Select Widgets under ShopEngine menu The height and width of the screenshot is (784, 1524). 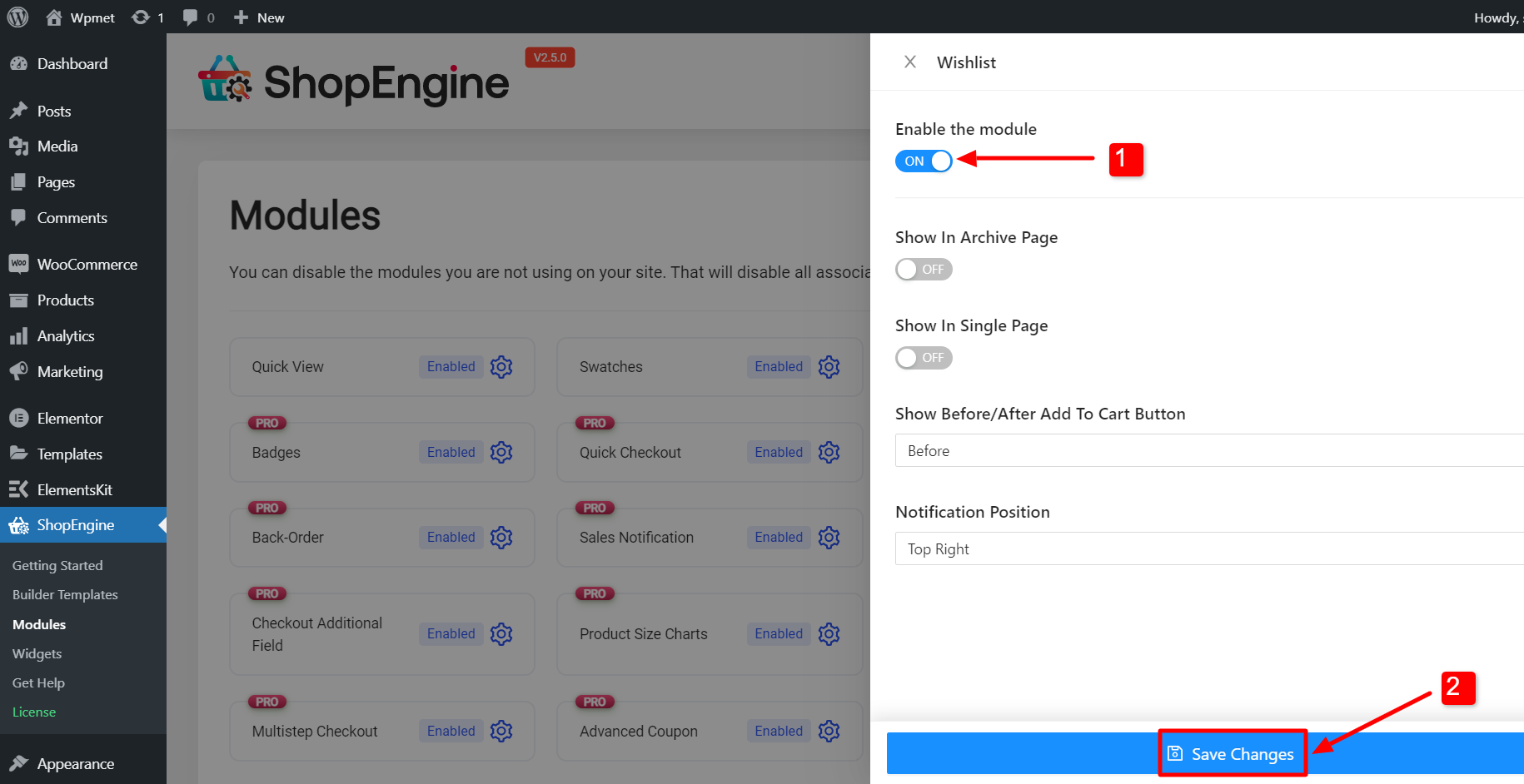37,653
